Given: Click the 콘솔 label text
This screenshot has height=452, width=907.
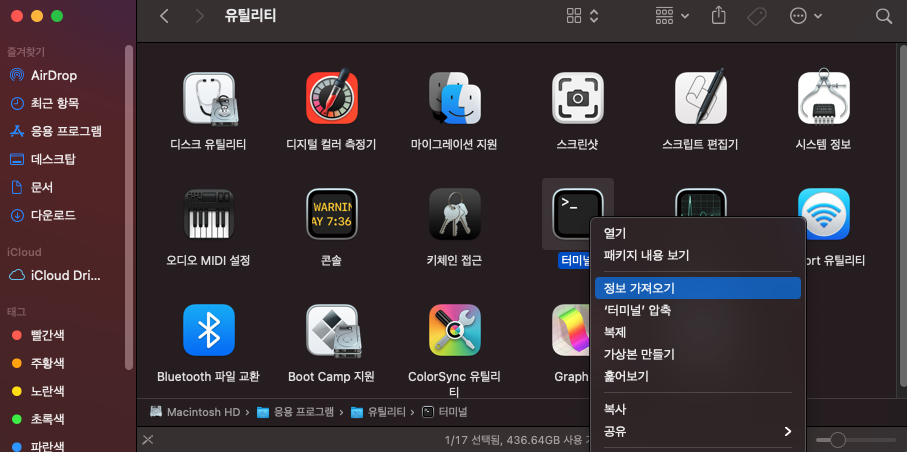Looking at the screenshot, I should (x=331, y=261).
